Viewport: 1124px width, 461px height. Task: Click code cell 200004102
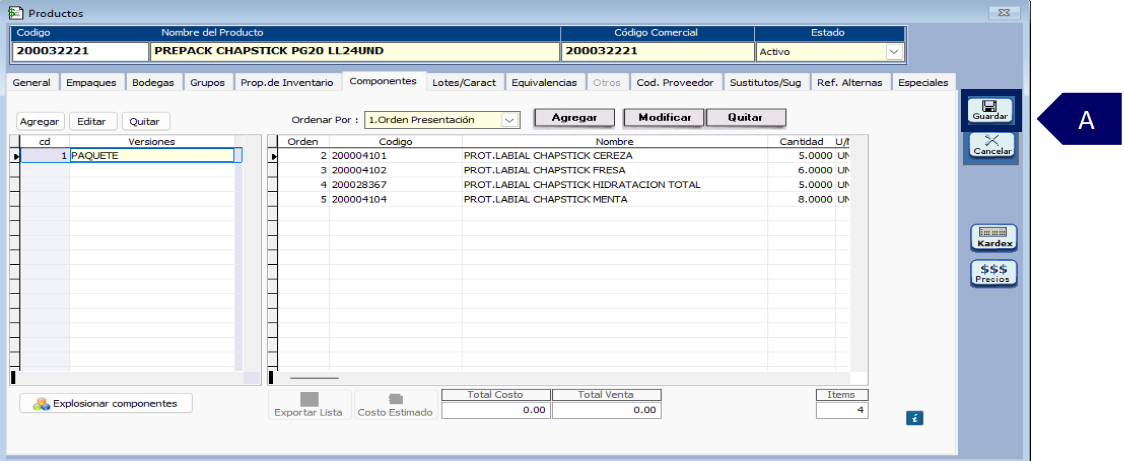(396, 170)
